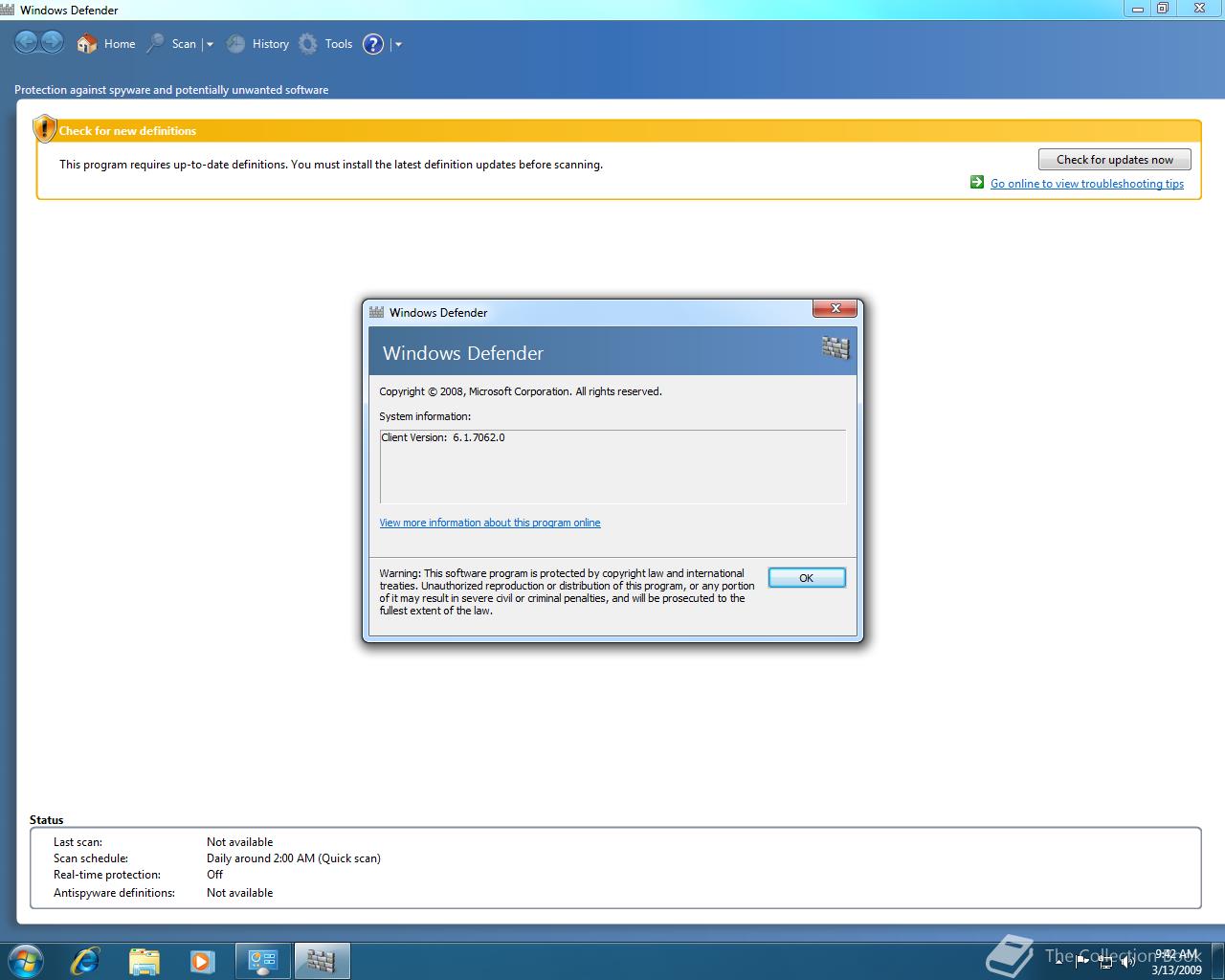The width and height of the screenshot is (1225, 980).
Task: Open the Action Center flag tray icon
Action: click(1083, 961)
